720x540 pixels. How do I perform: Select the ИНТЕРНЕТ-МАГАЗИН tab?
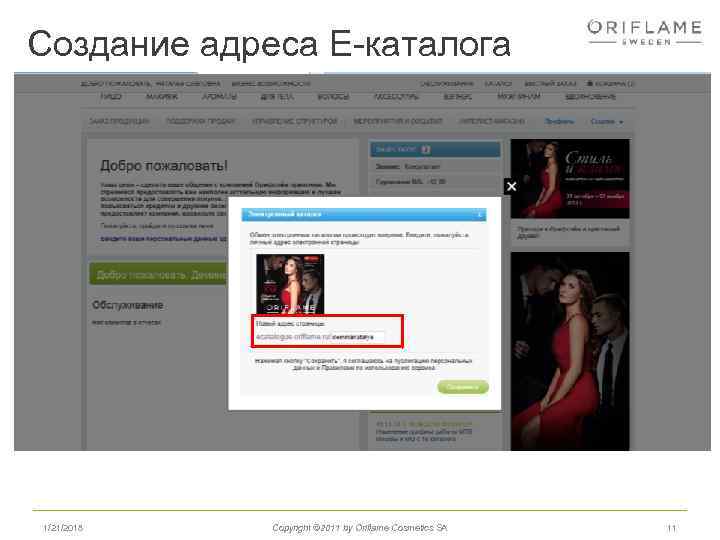(x=492, y=121)
